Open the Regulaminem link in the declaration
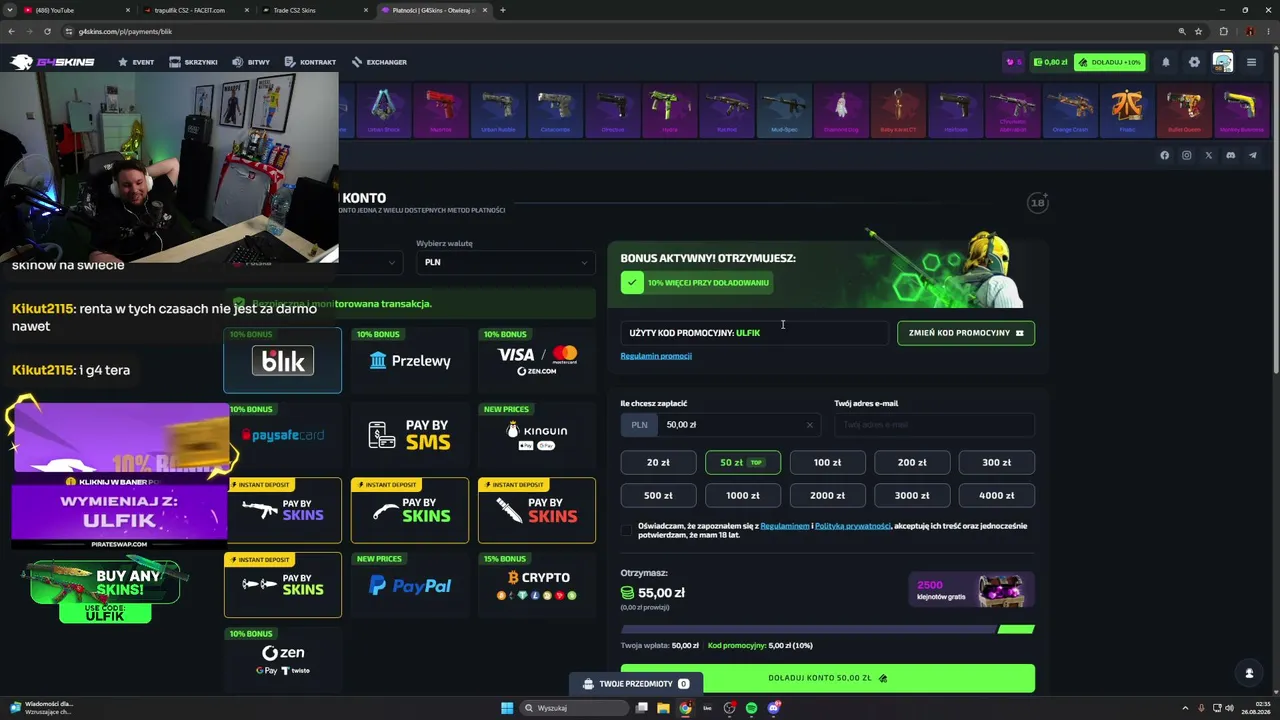Image resolution: width=1280 pixels, height=720 pixels. tap(785, 526)
